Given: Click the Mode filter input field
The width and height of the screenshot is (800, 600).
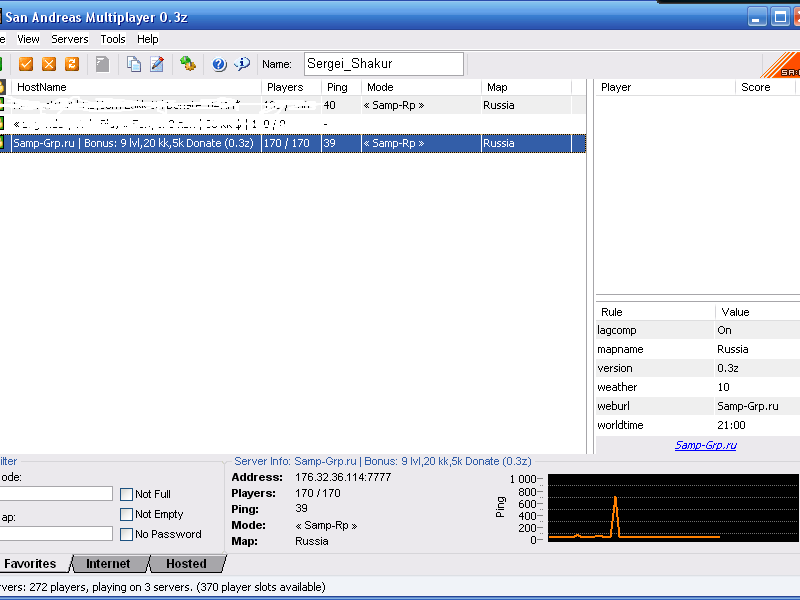Looking at the screenshot, I should [56, 493].
